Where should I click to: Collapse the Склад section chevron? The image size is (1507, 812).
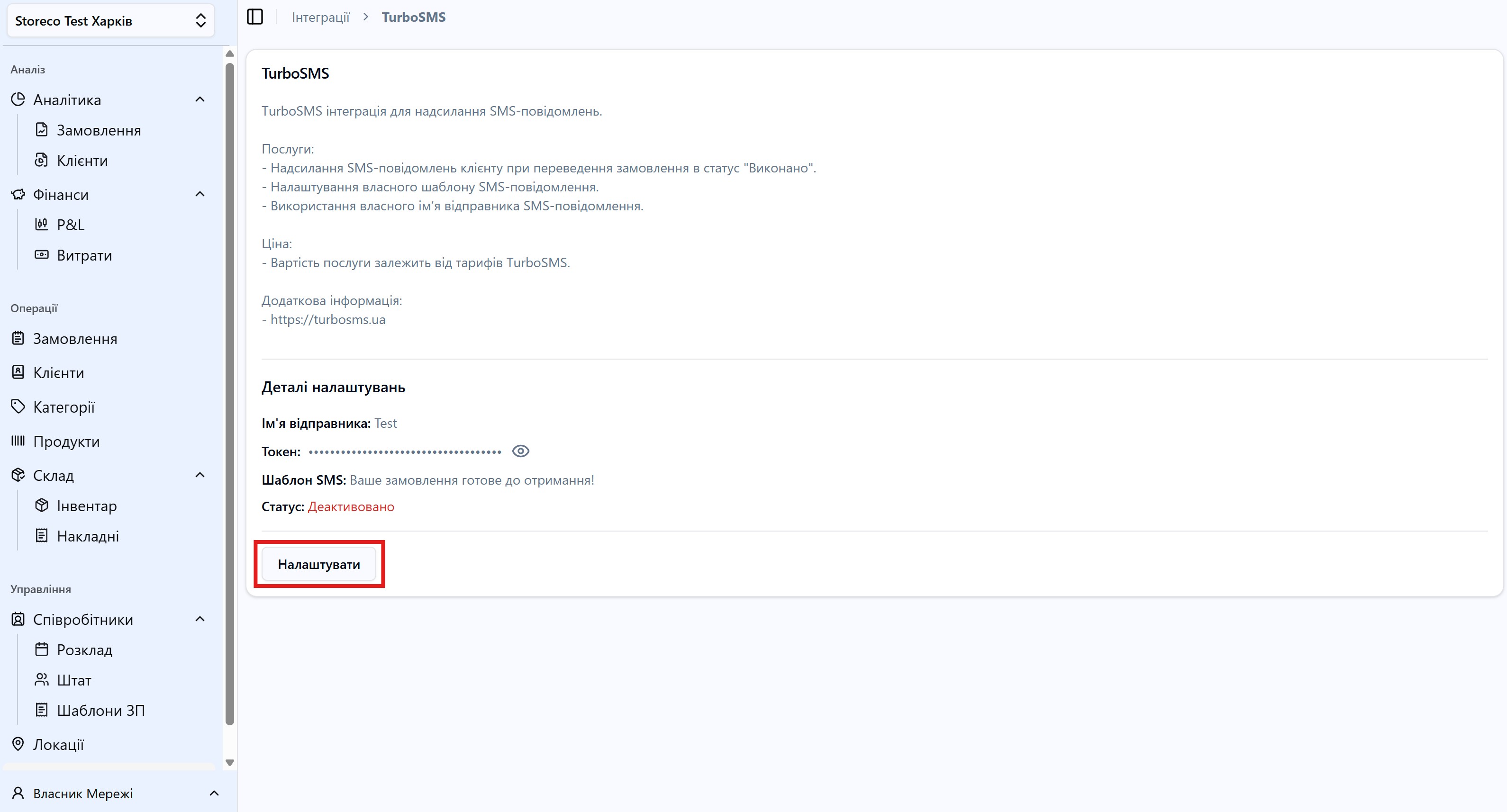pyautogui.click(x=200, y=475)
